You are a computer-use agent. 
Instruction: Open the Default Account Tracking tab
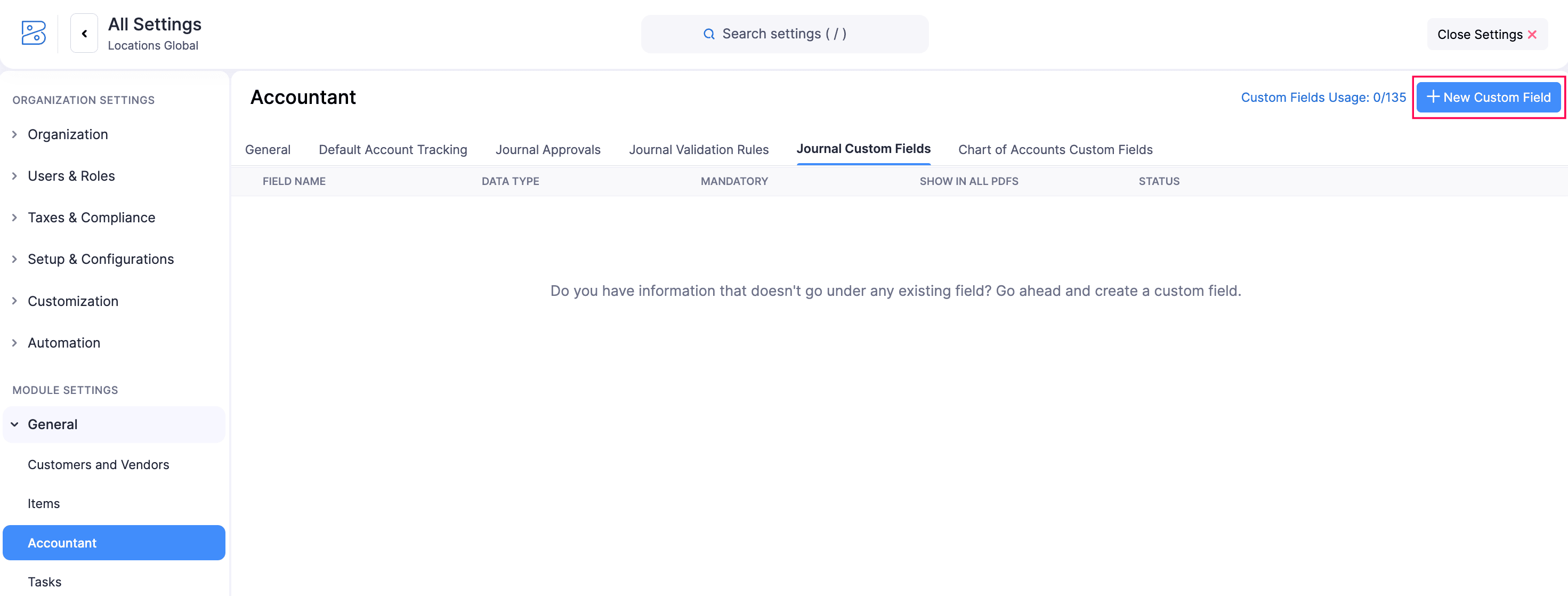(x=393, y=150)
